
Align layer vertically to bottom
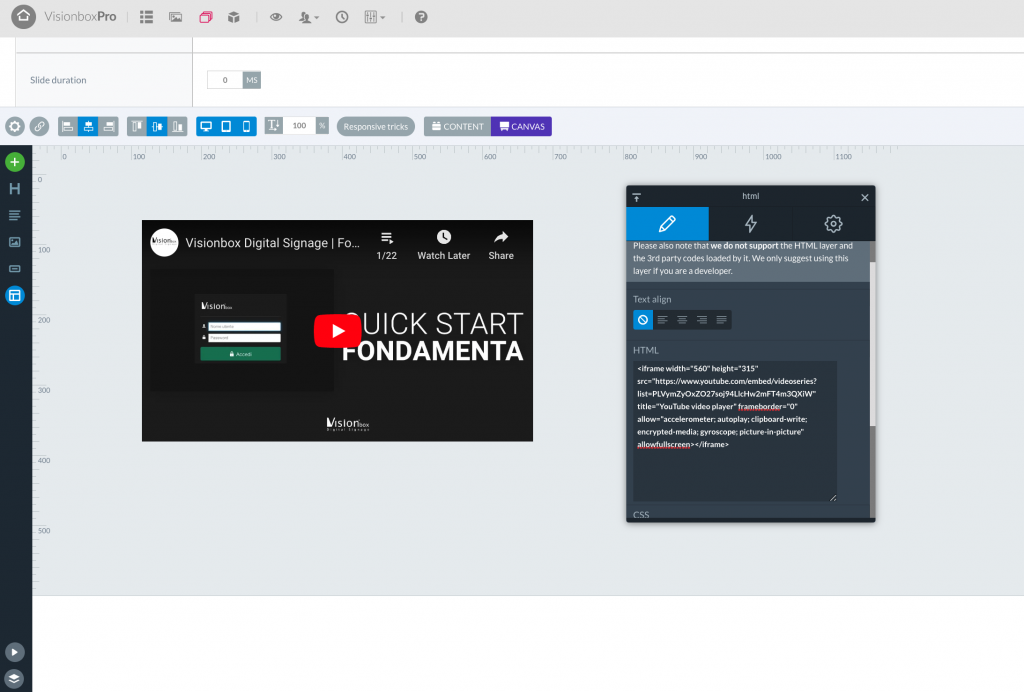[x=178, y=126]
